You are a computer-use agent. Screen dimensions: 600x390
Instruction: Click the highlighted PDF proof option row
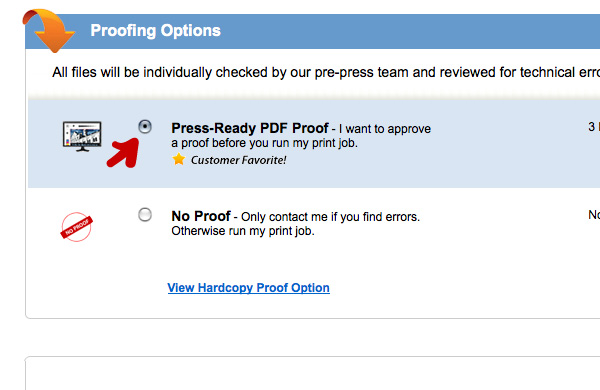(314, 144)
